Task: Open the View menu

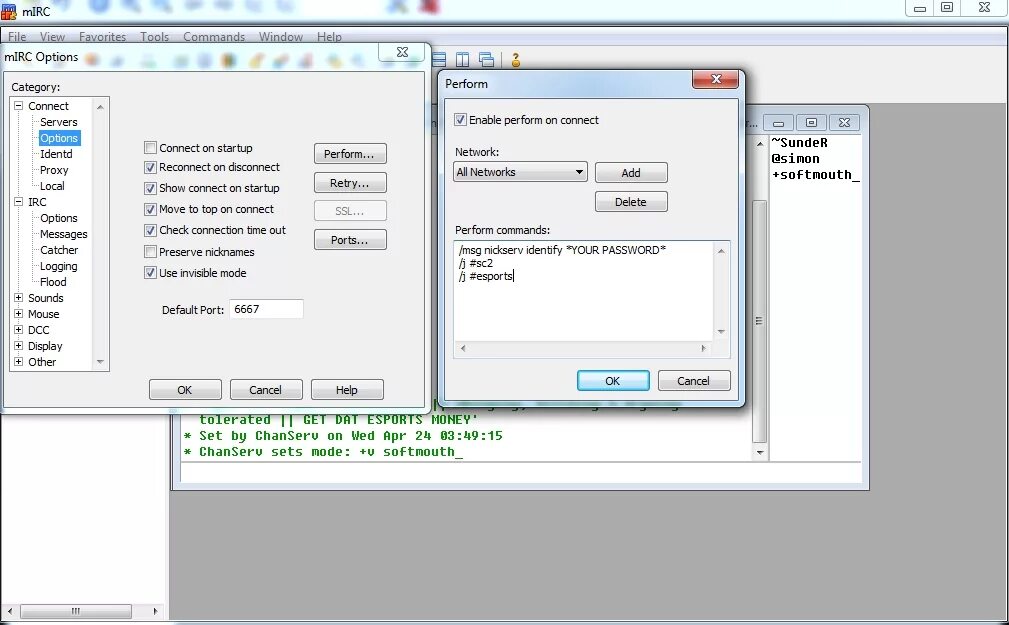Action: [x=52, y=37]
